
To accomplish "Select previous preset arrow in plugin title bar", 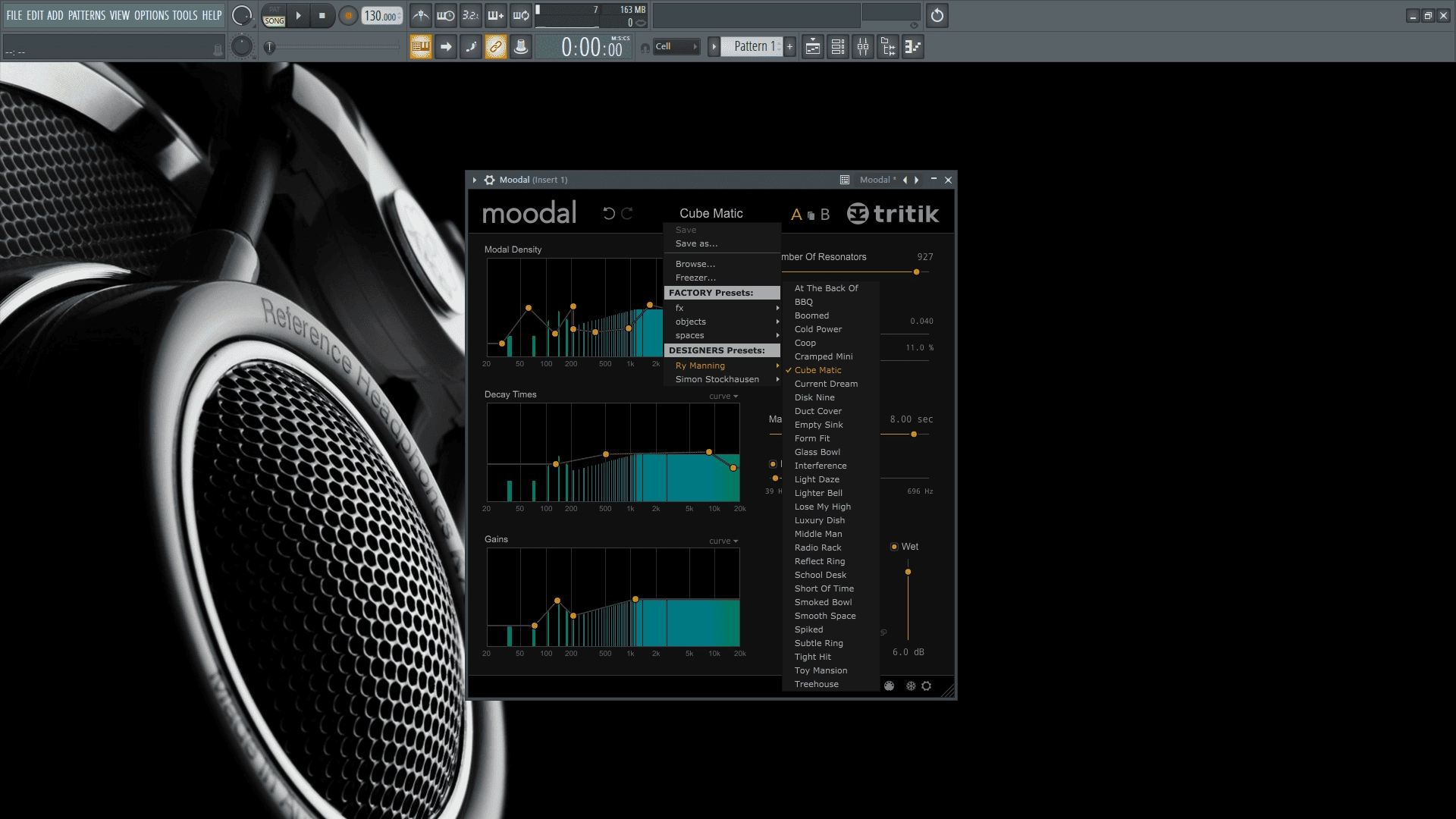I will point(904,180).
